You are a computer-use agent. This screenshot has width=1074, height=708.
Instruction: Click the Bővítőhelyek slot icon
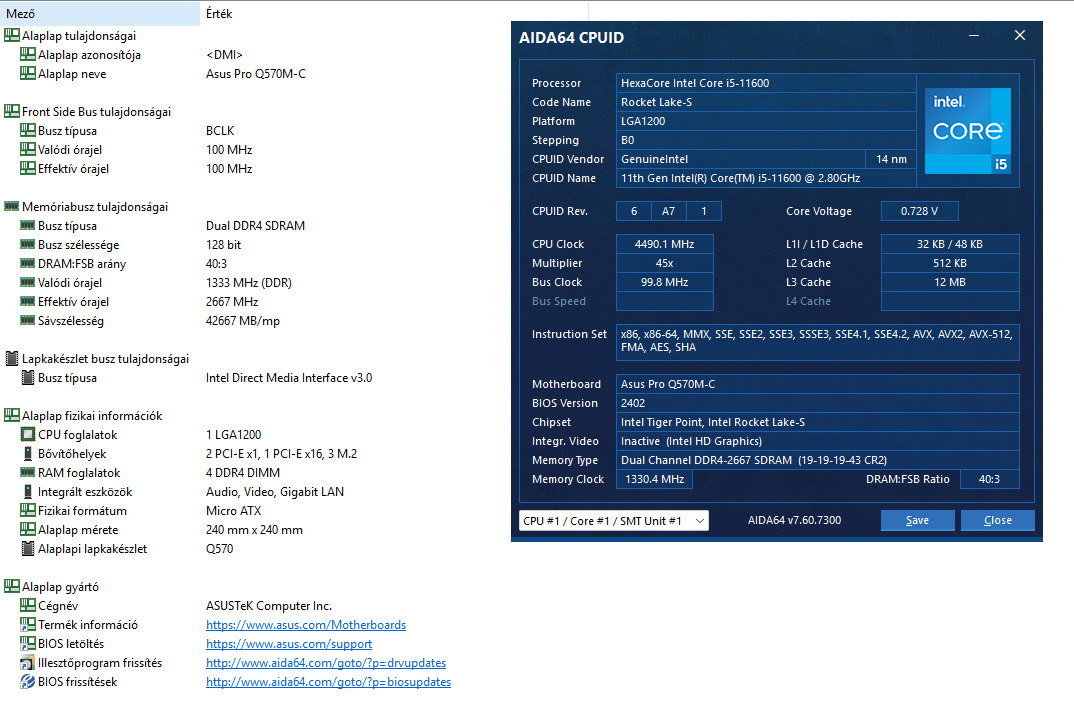click(28, 453)
